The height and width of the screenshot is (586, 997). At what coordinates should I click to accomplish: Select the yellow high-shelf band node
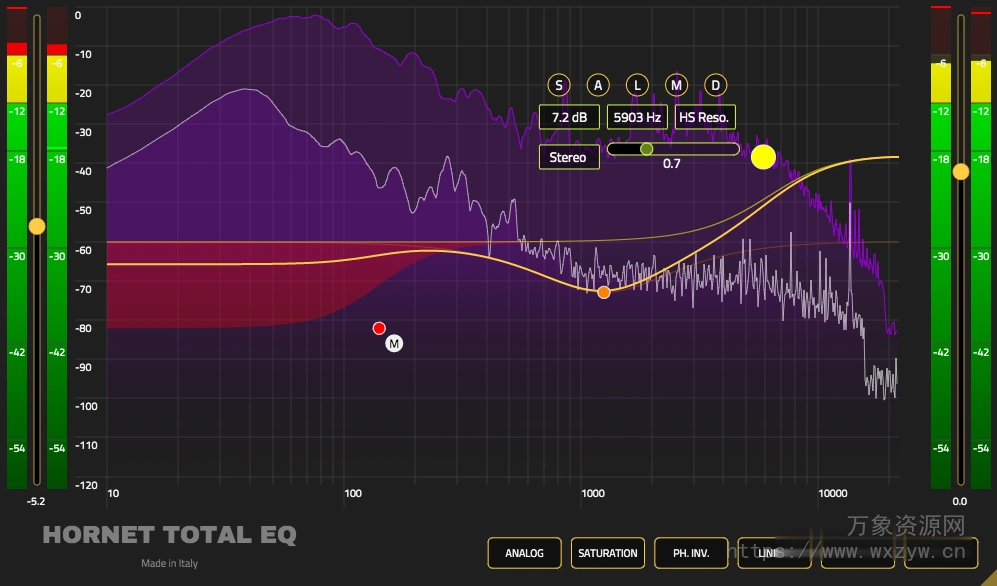[x=763, y=157]
